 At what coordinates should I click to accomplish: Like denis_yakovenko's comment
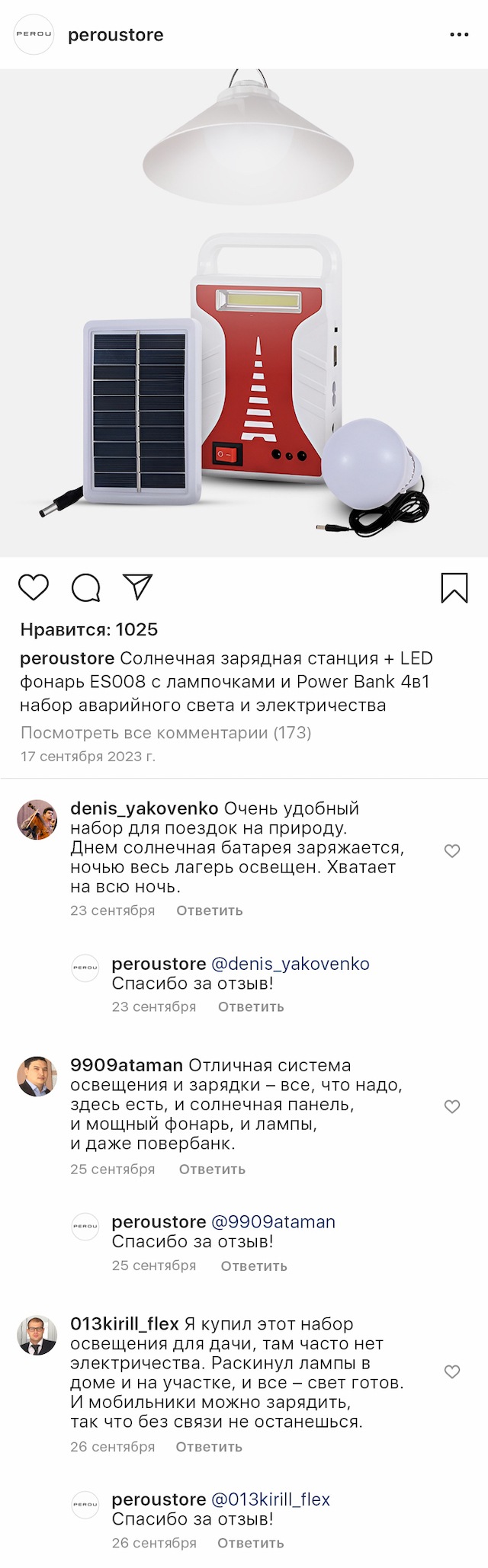(452, 851)
